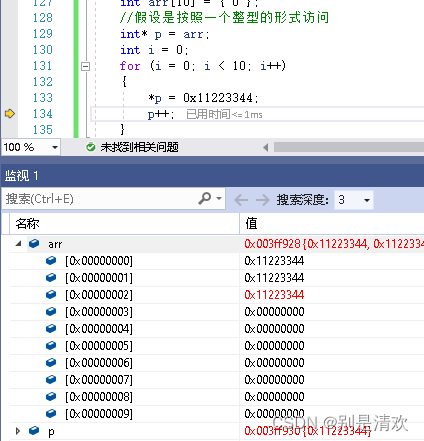Click the cube icon for [0x00000003]
Viewport: 424px width, 441px height.
tap(51, 311)
